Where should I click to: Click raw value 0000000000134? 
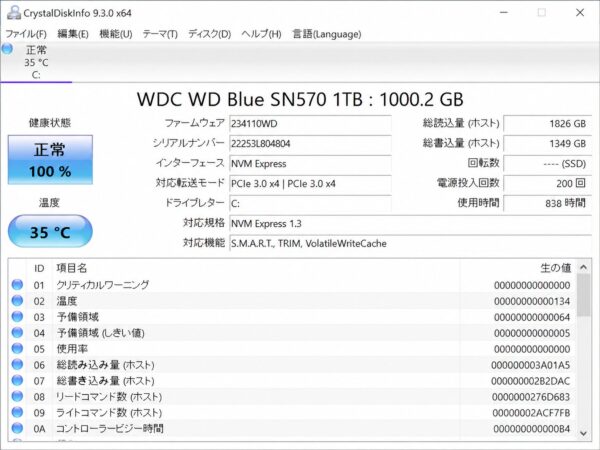[532, 302]
